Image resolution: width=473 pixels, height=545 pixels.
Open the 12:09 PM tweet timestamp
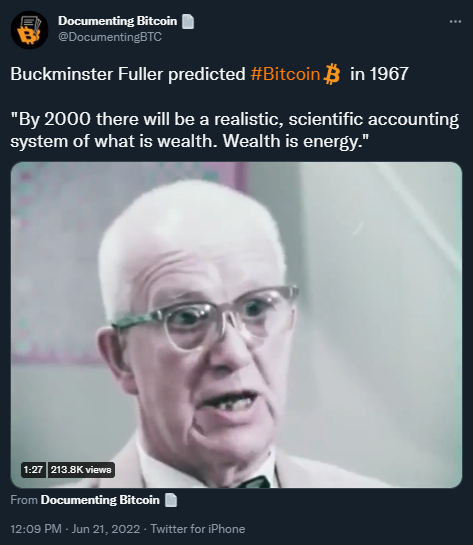(x=36, y=529)
